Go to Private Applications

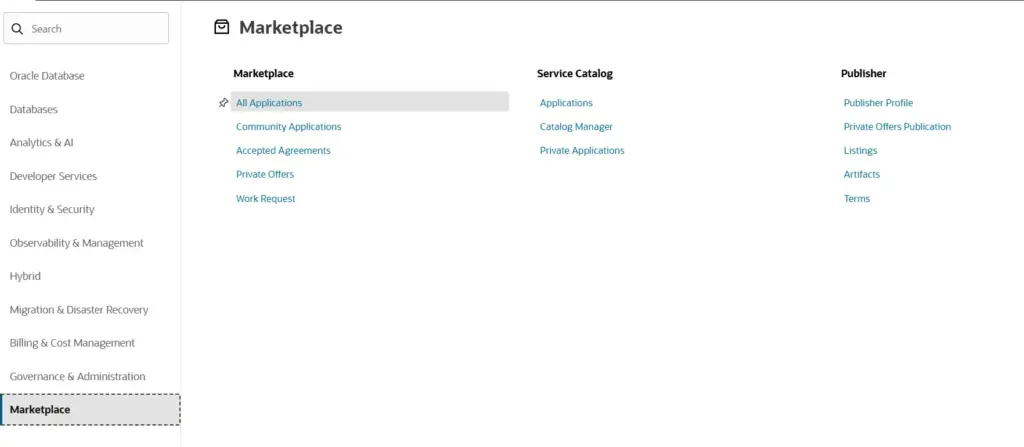click(582, 150)
